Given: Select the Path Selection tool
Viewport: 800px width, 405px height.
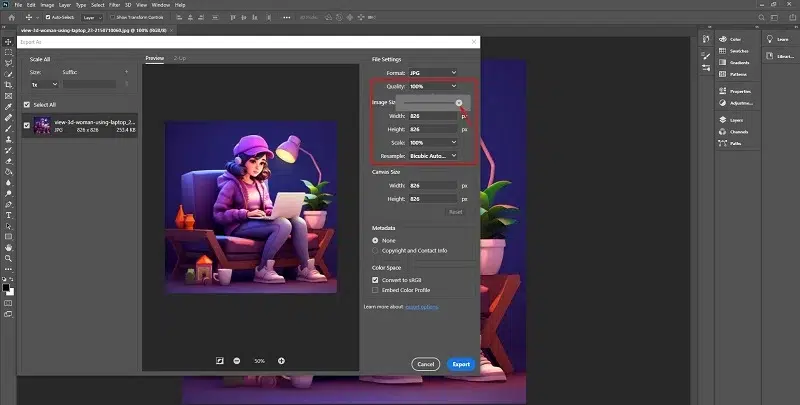Looking at the screenshot, I should coord(8,226).
